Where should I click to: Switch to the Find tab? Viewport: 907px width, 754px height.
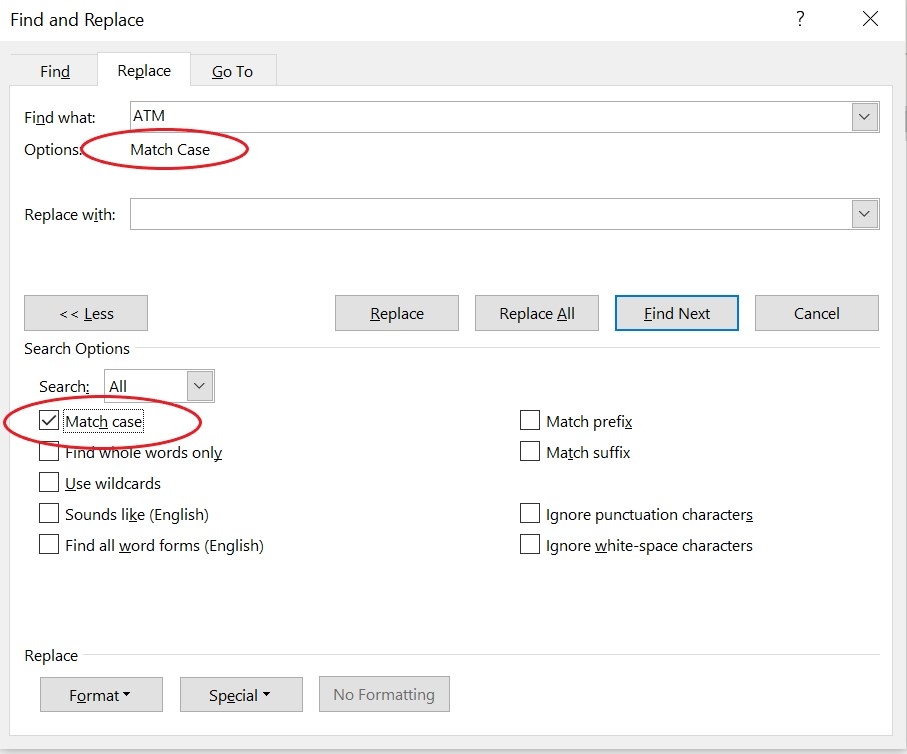55,71
